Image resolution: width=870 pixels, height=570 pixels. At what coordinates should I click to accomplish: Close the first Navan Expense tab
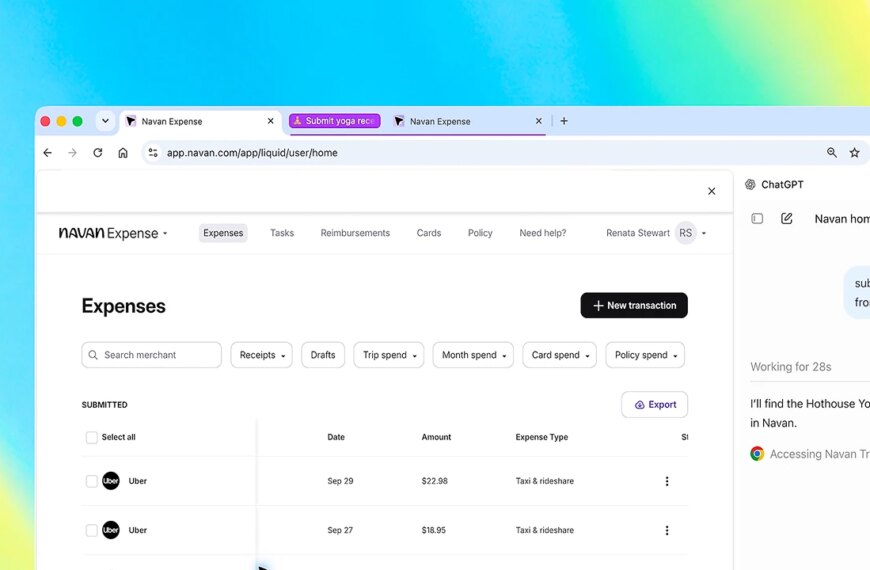pyautogui.click(x=270, y=121)
